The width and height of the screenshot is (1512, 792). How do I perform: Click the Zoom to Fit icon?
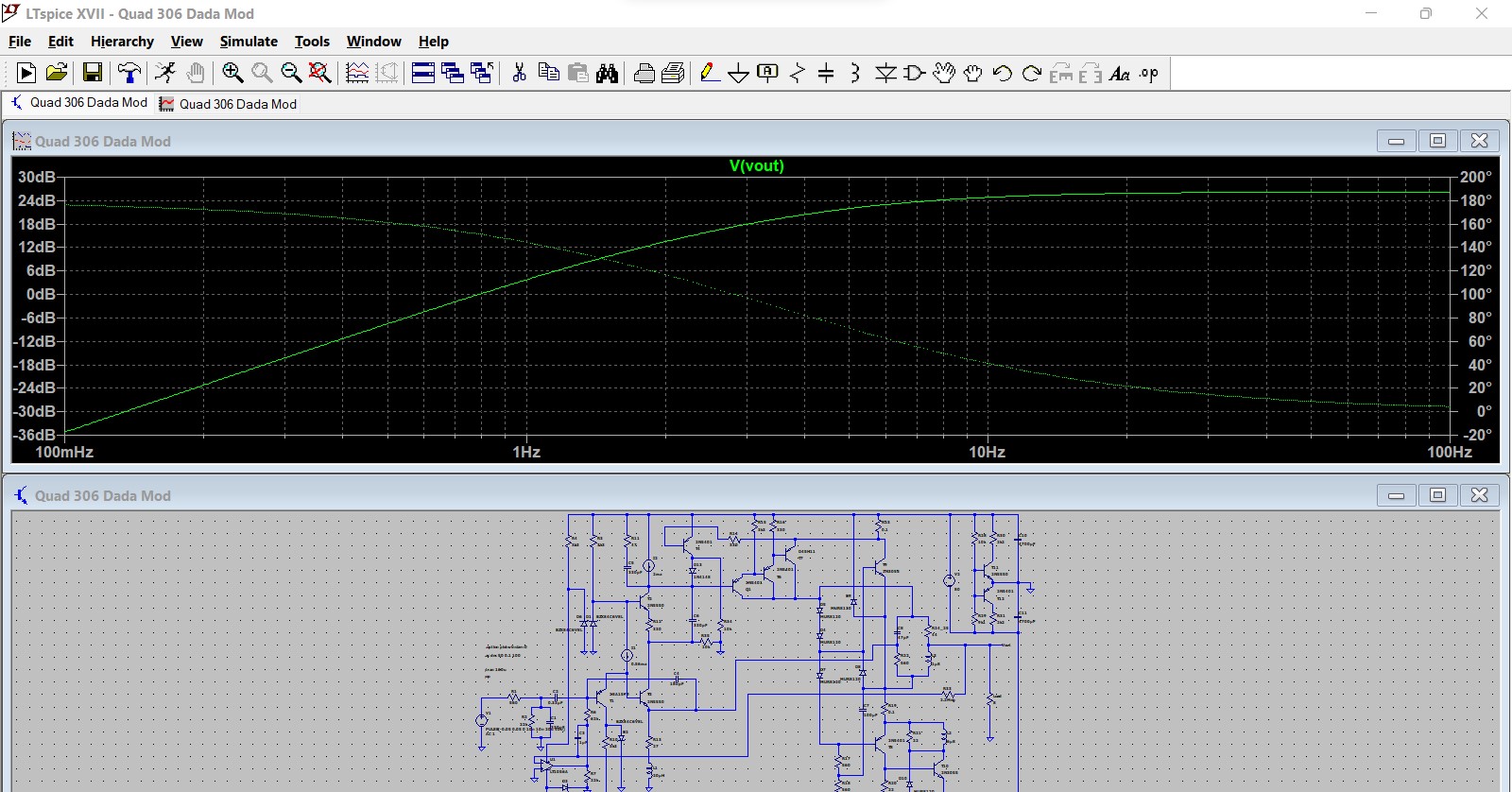click(320, 73)
